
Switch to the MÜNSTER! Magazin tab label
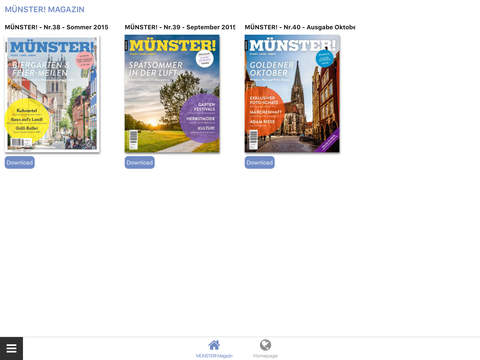click(214, 356)
